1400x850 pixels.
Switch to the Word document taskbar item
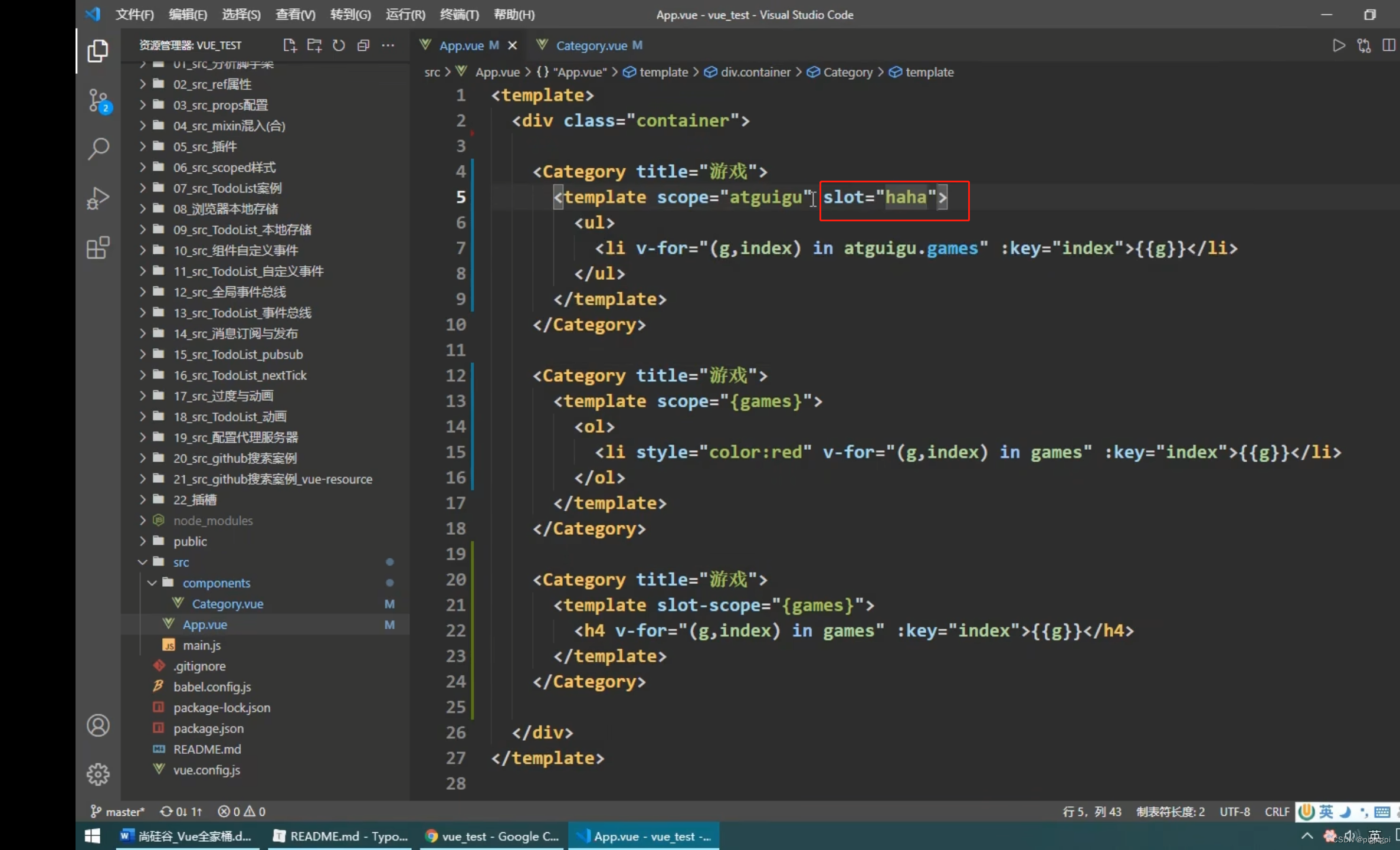click(187, 836)
